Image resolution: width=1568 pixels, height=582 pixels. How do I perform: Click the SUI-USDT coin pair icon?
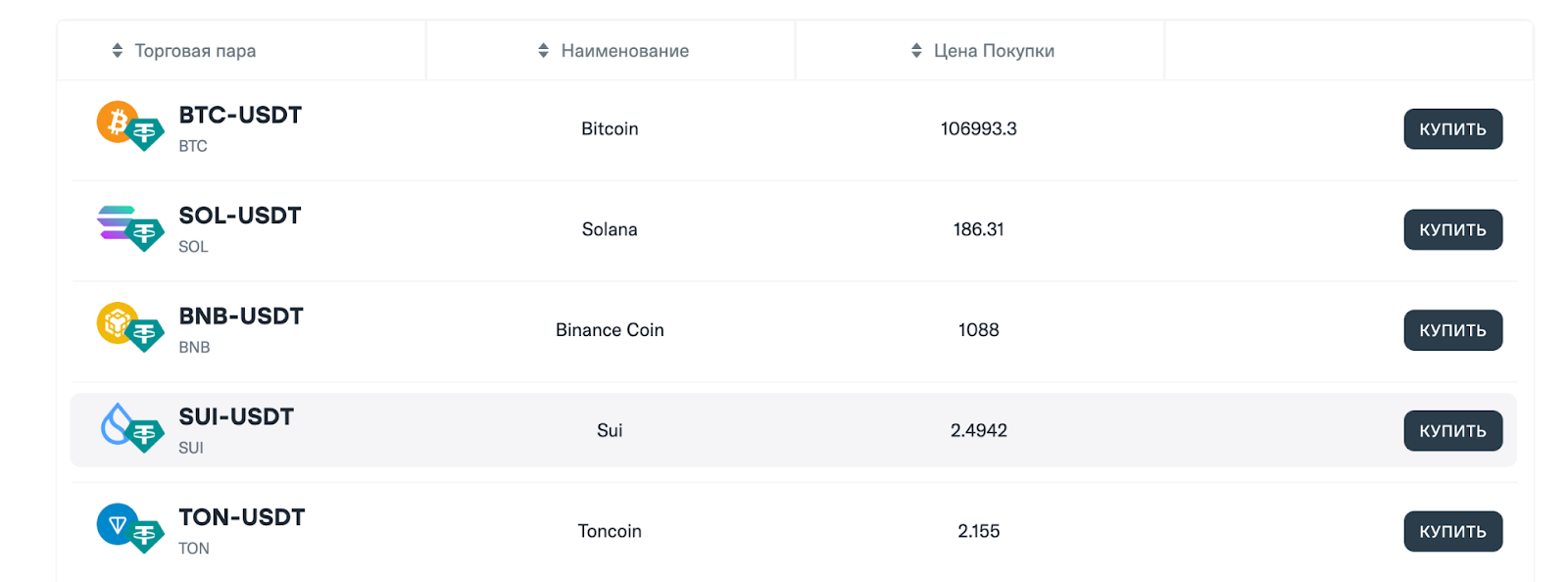click(130, 428)
